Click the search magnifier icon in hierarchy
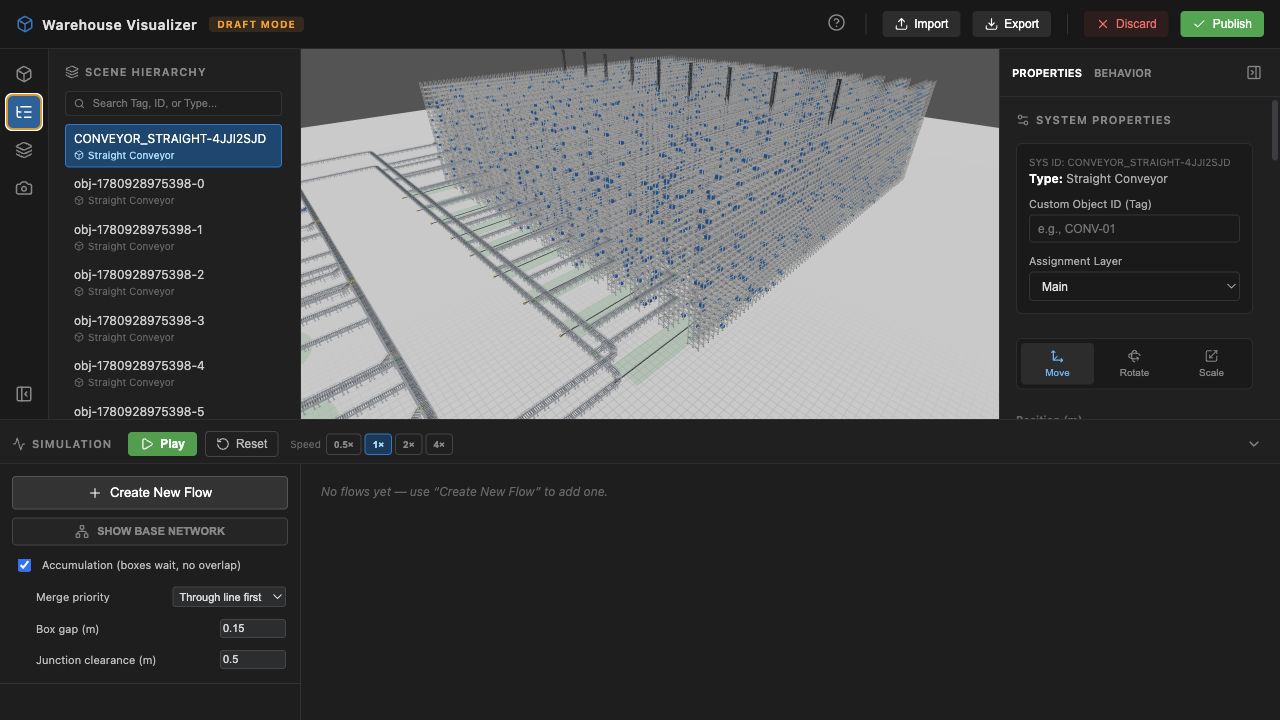This screenshot has width=1280, height=720. point(81,103)
